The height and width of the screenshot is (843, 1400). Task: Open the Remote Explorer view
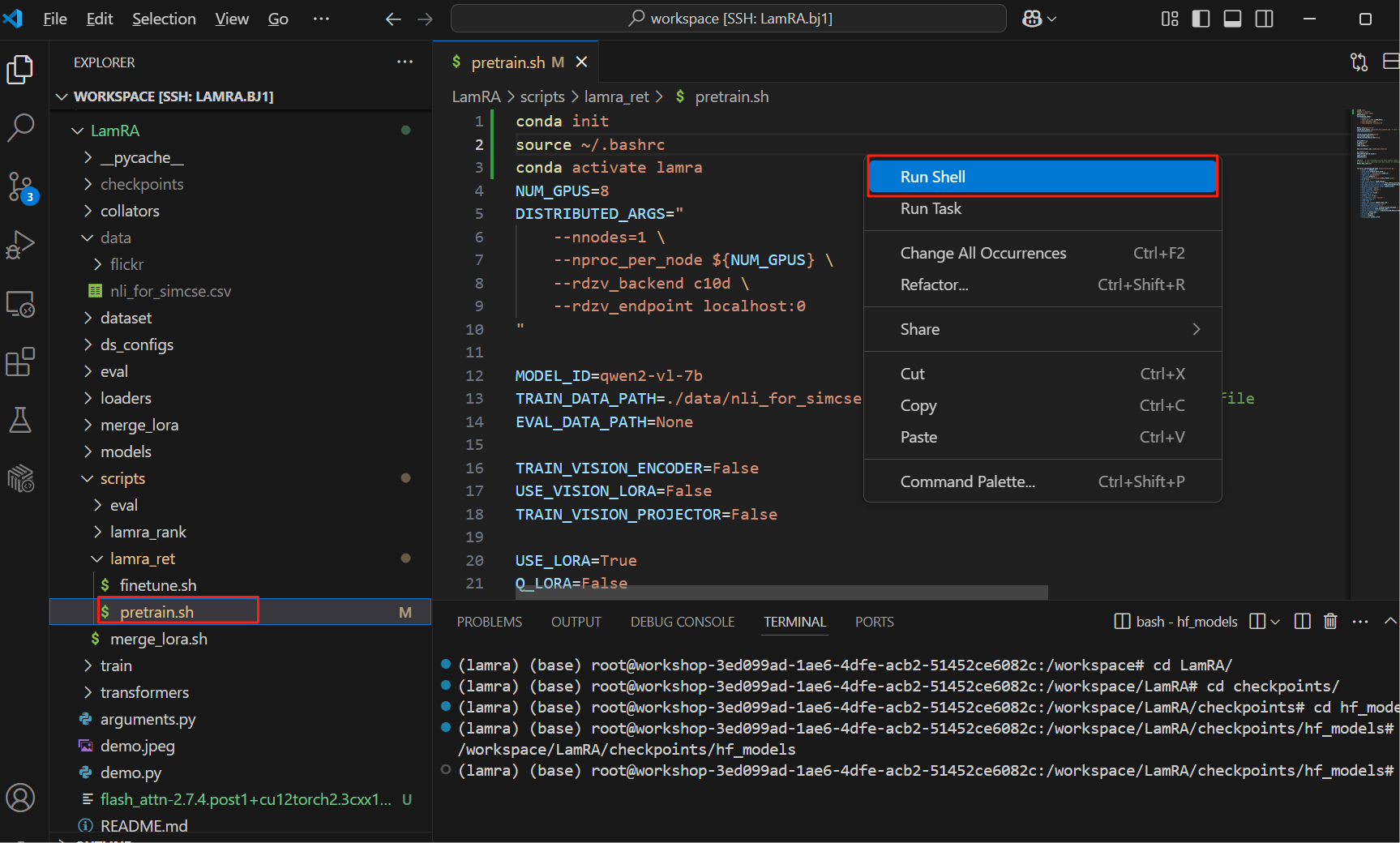tap(20, 304)
